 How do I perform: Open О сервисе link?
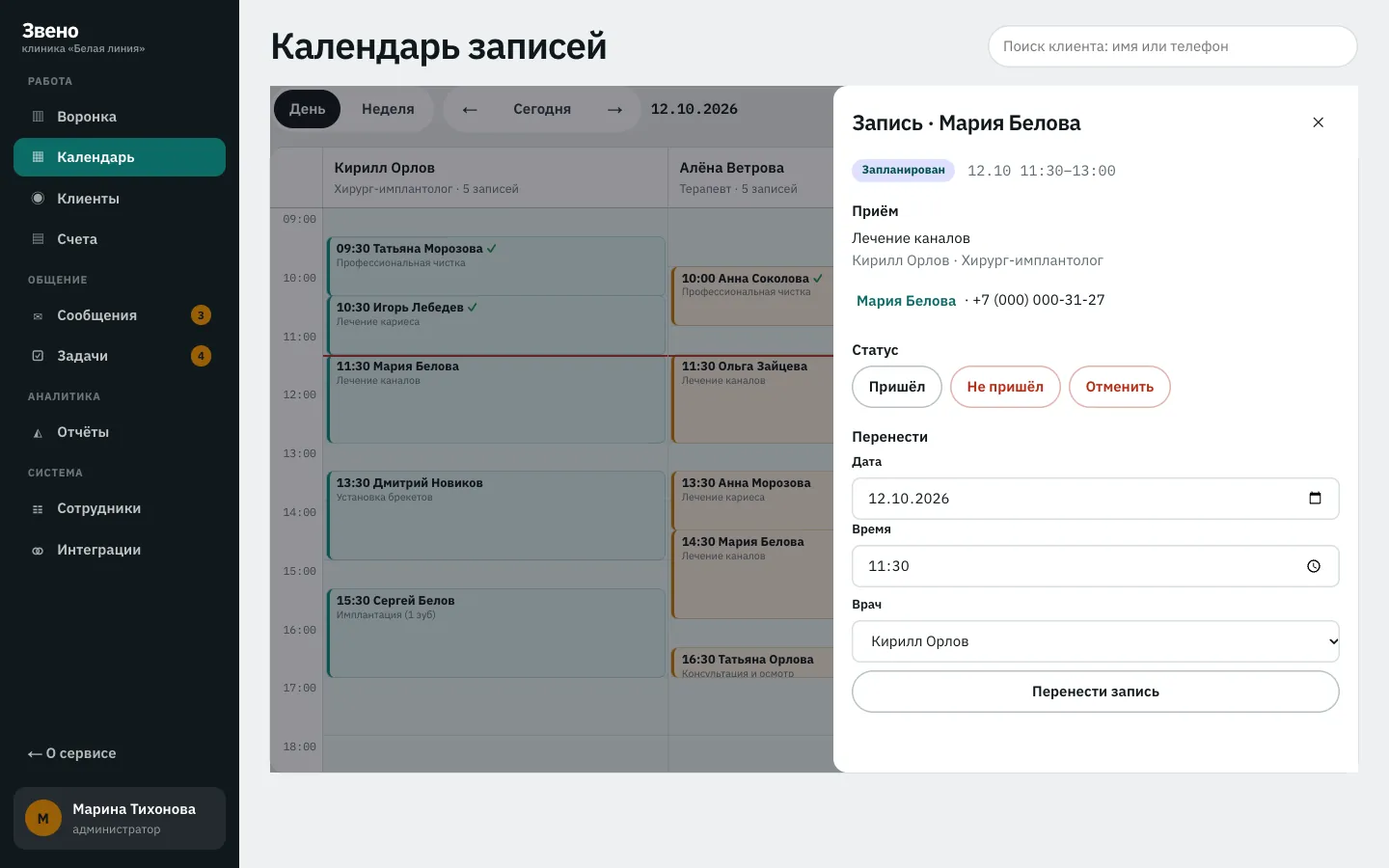72,753
